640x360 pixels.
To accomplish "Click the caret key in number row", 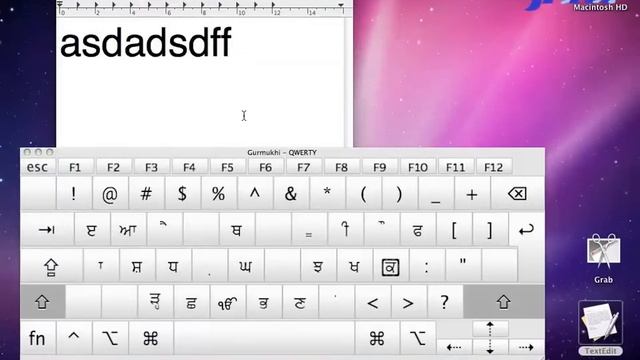I will (255, 194).
